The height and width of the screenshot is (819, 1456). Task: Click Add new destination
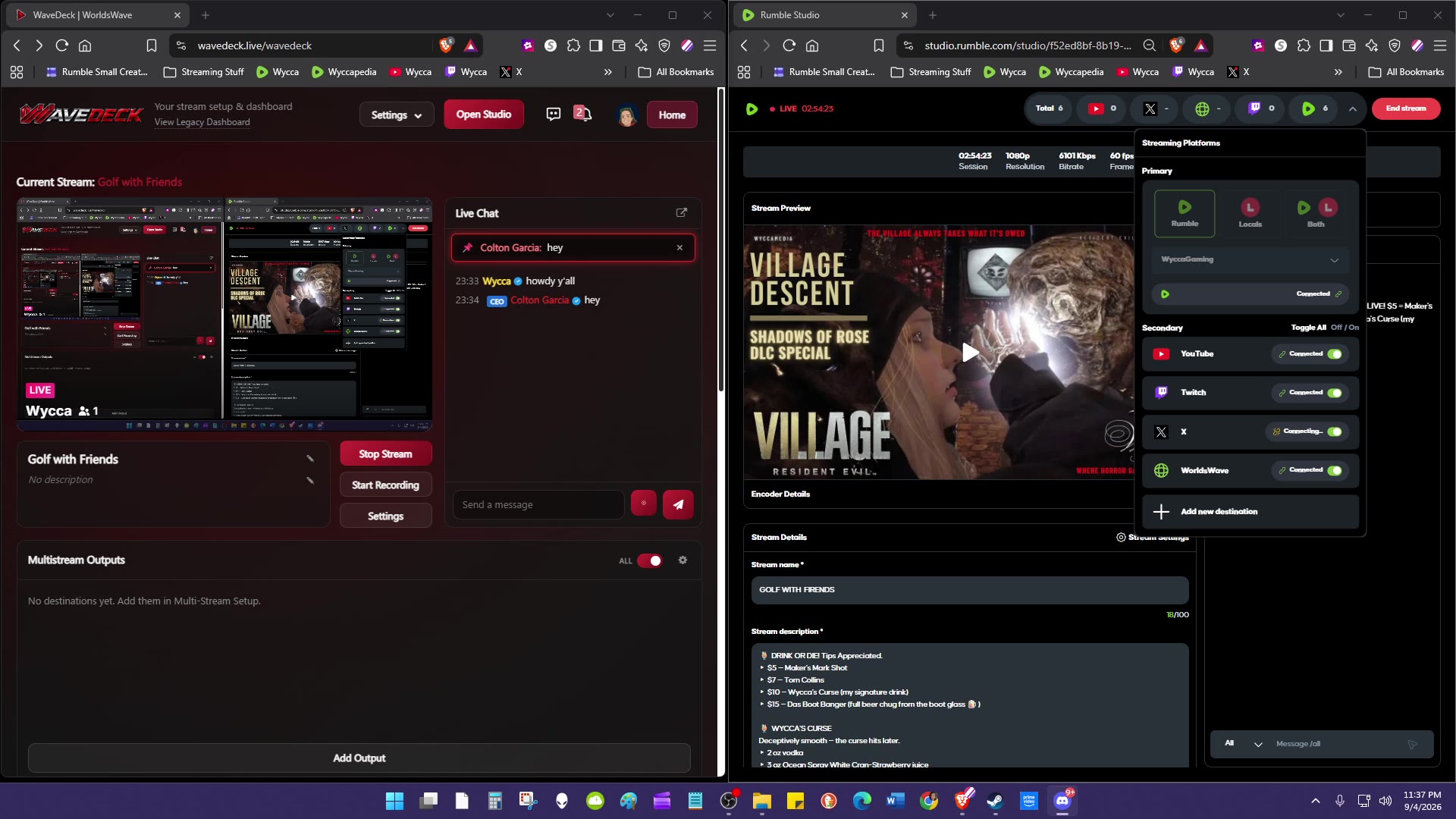point(1250,512)
